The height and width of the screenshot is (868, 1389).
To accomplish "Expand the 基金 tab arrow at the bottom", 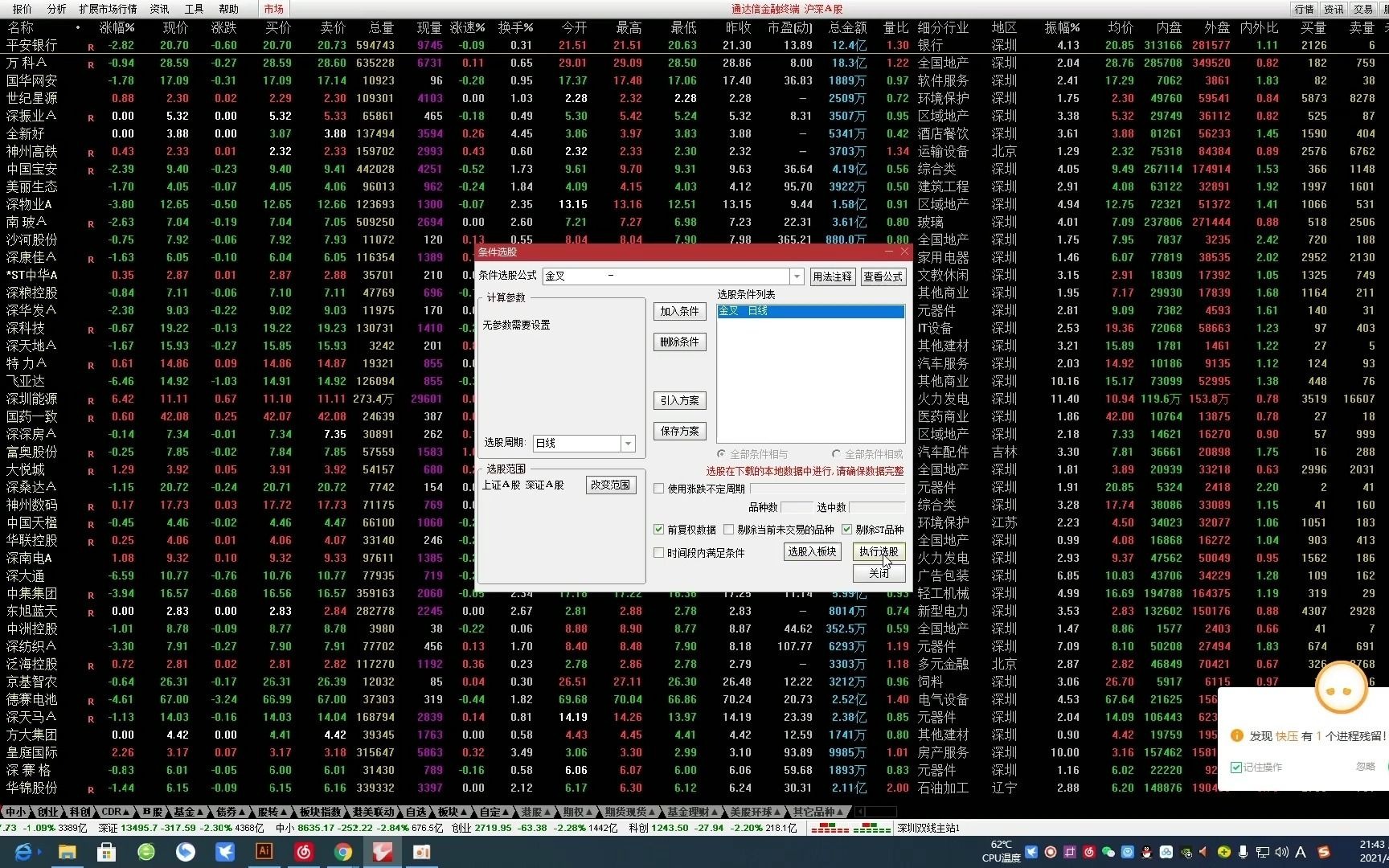I will click(x=199, y=812).
